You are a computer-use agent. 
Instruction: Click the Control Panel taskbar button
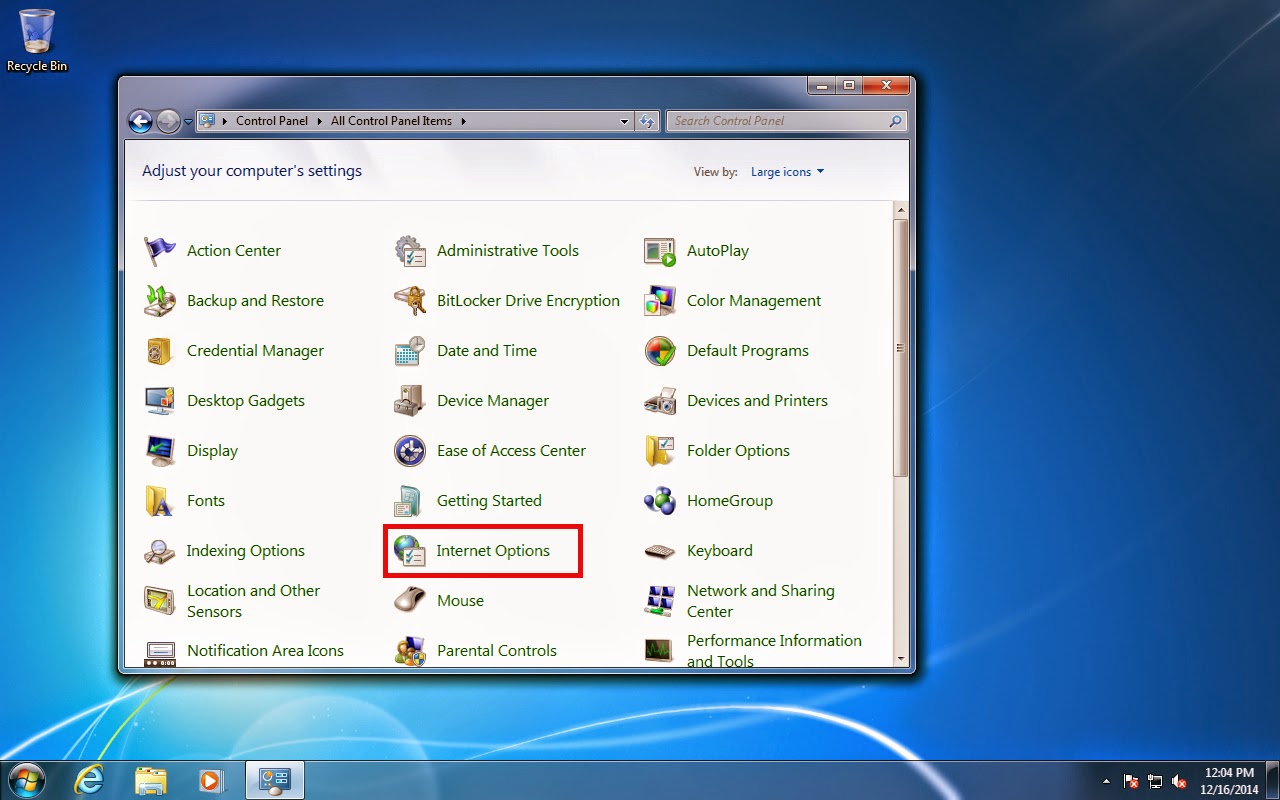point(274,780)
